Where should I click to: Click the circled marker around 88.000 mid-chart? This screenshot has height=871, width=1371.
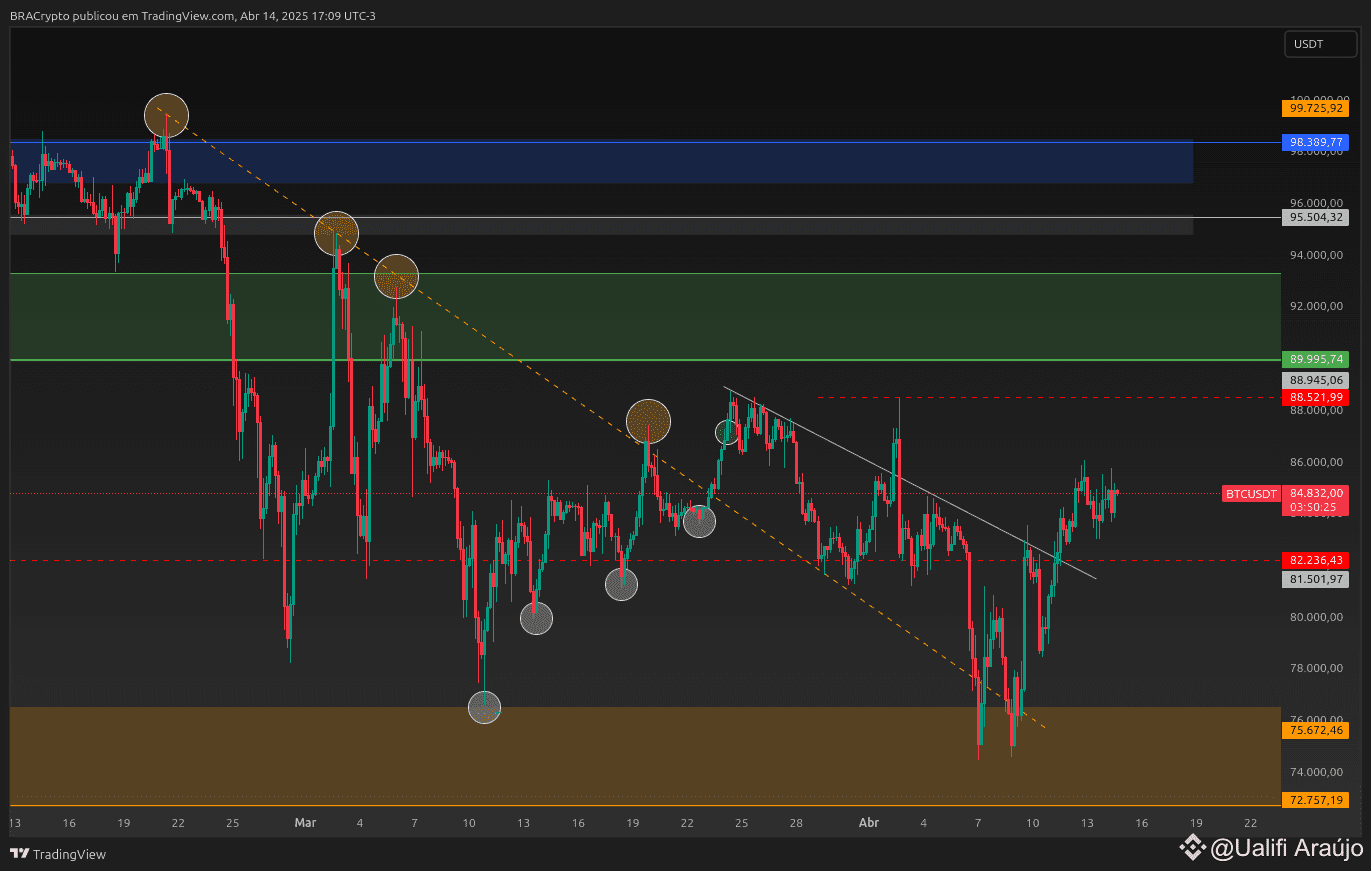coord(649,422)
